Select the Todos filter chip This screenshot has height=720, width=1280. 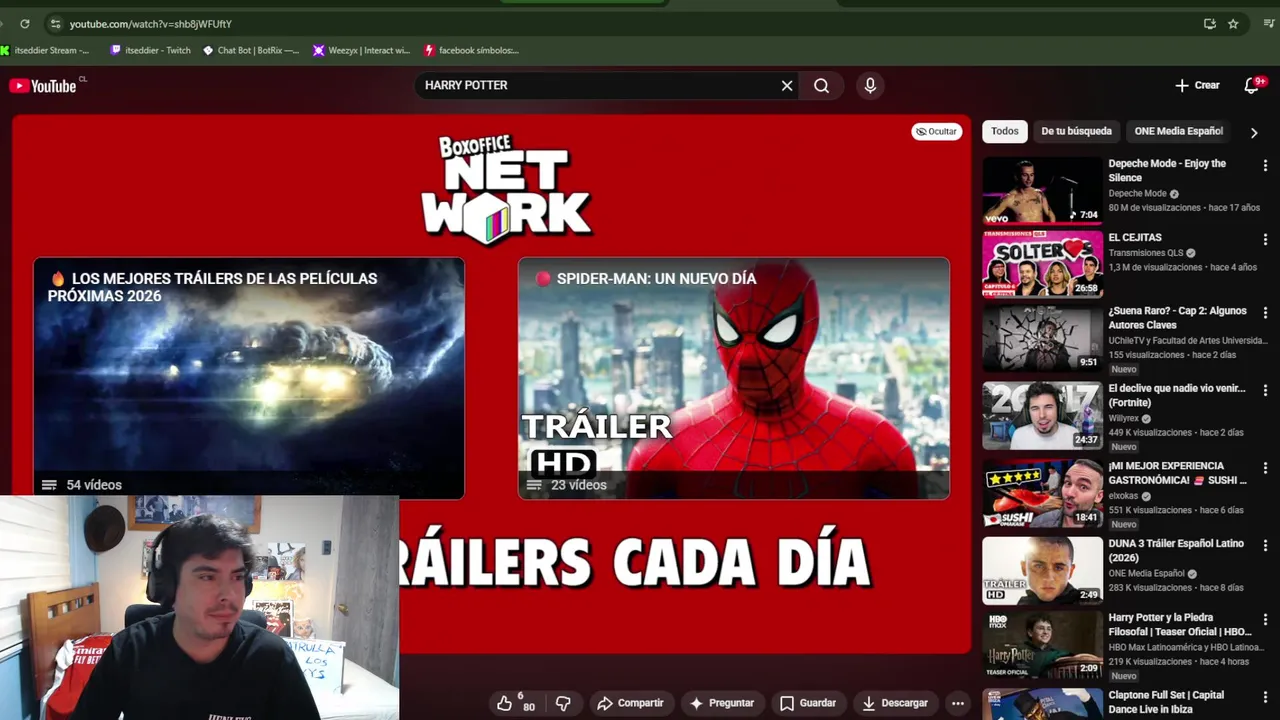(x=1005, y=131)
